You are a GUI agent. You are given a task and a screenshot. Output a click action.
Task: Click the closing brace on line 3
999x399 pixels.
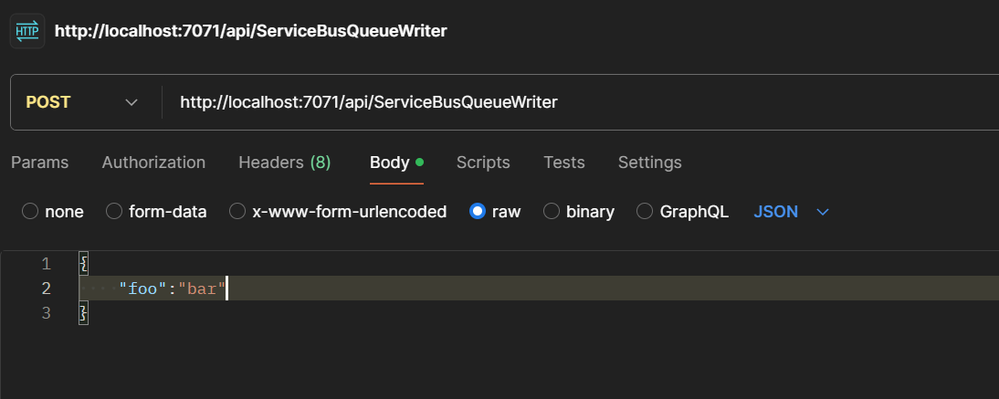coord(83,313)
